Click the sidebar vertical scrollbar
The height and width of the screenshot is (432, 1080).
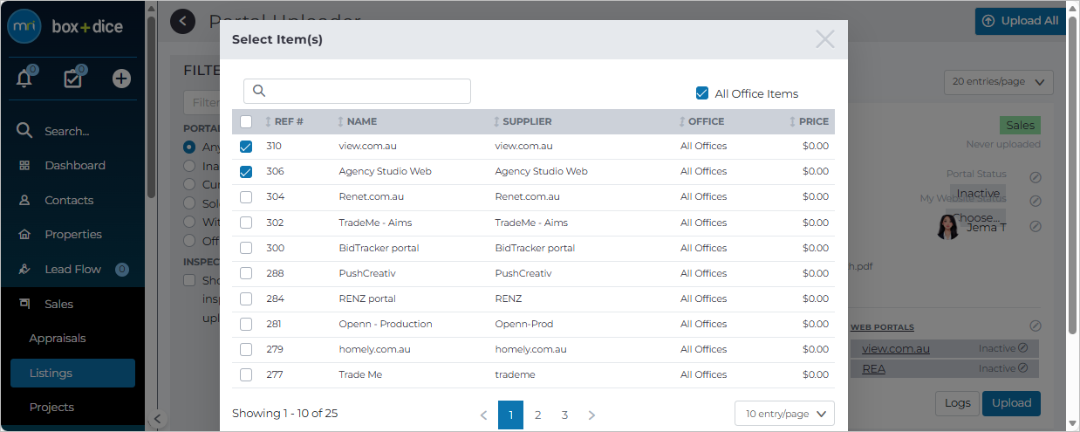click(151, 107)
